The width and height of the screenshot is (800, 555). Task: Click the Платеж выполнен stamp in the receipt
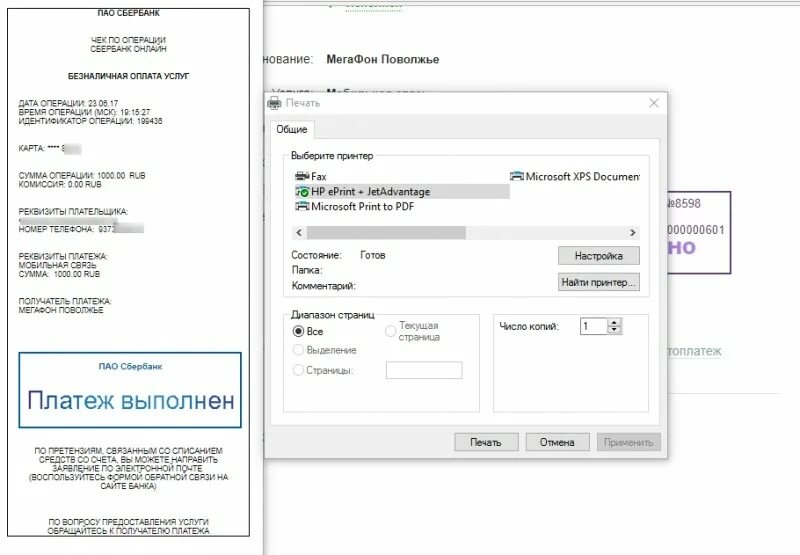130,390
